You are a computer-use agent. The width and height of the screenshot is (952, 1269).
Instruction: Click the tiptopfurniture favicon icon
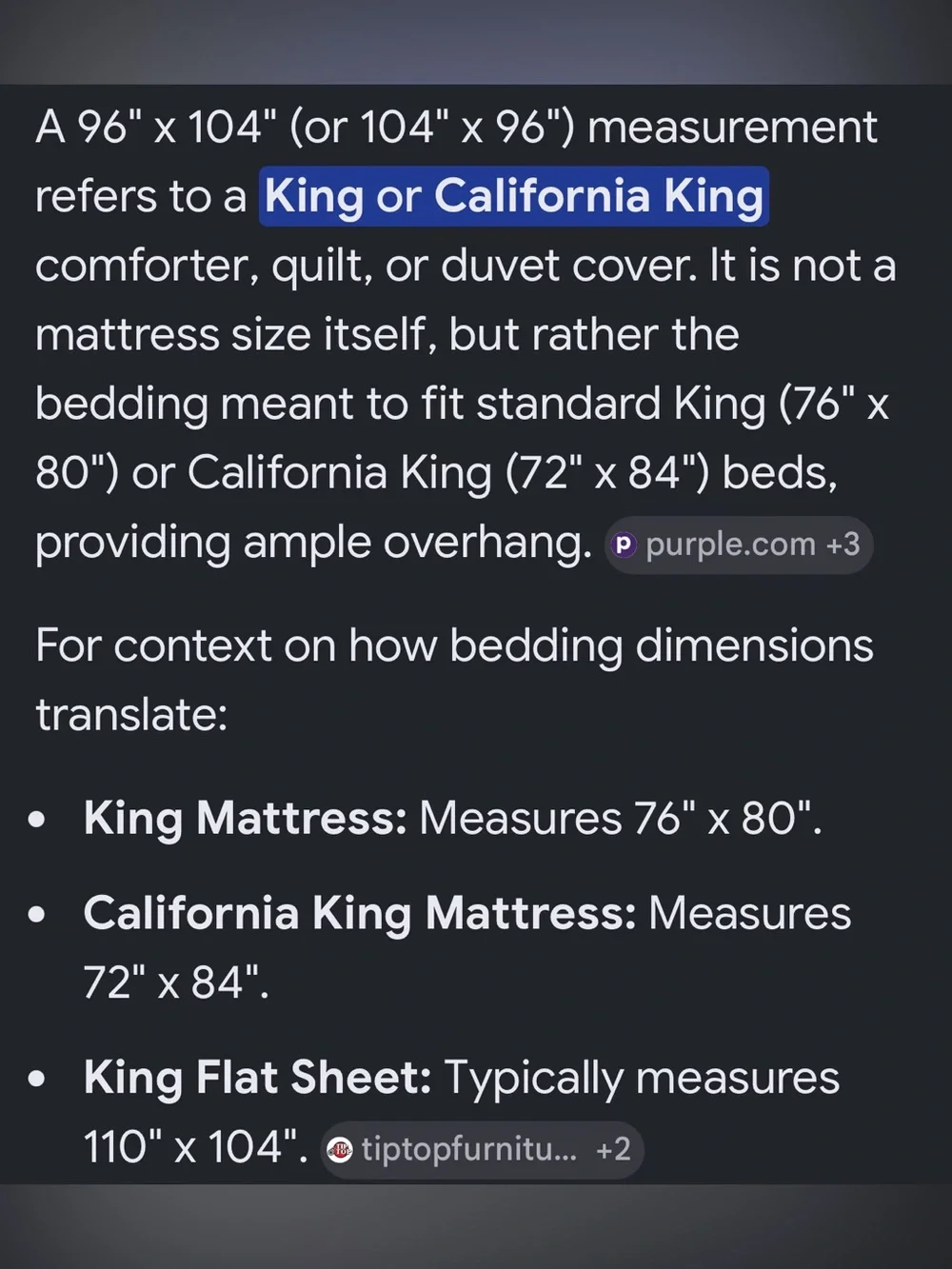340,1150
